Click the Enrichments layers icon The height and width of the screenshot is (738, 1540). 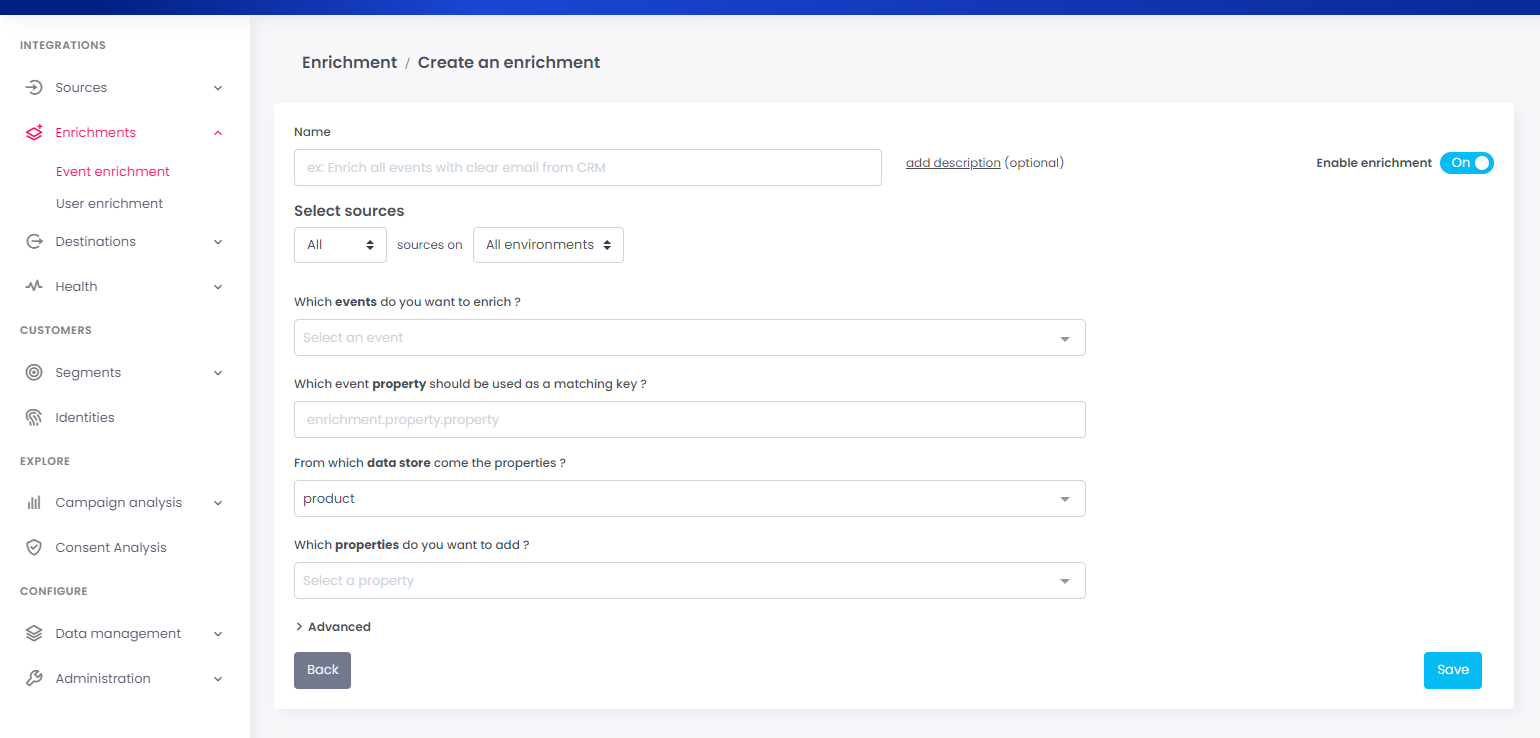point(34,133)
